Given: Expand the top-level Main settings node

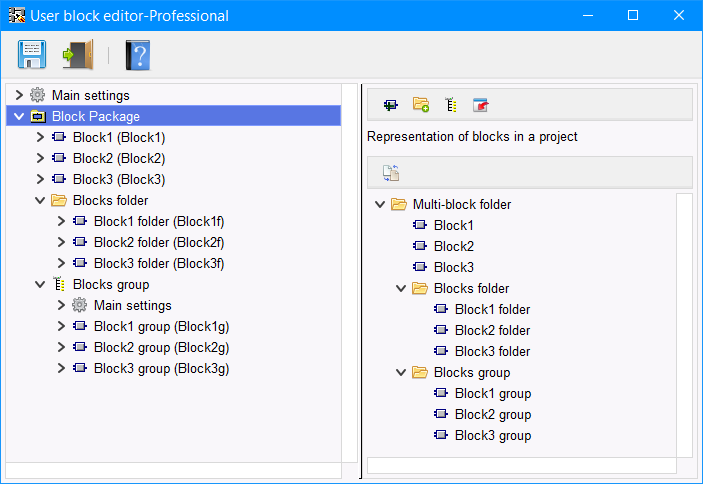Looking at the screenshot, I should (19, 95).
